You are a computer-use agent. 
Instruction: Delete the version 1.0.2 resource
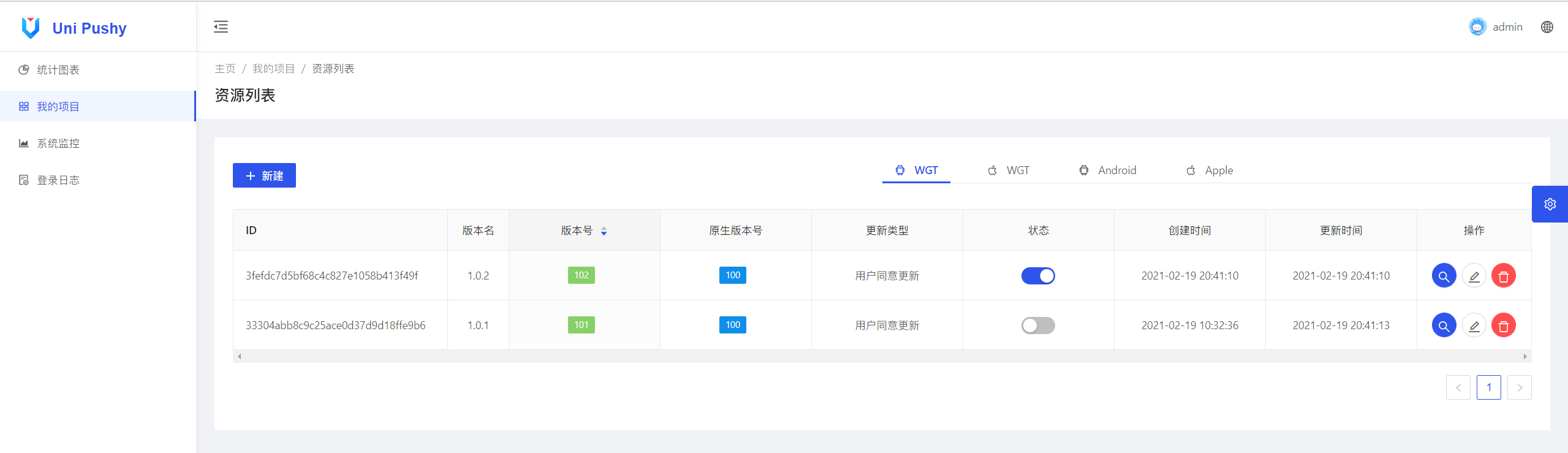[x=1503, y=276]
